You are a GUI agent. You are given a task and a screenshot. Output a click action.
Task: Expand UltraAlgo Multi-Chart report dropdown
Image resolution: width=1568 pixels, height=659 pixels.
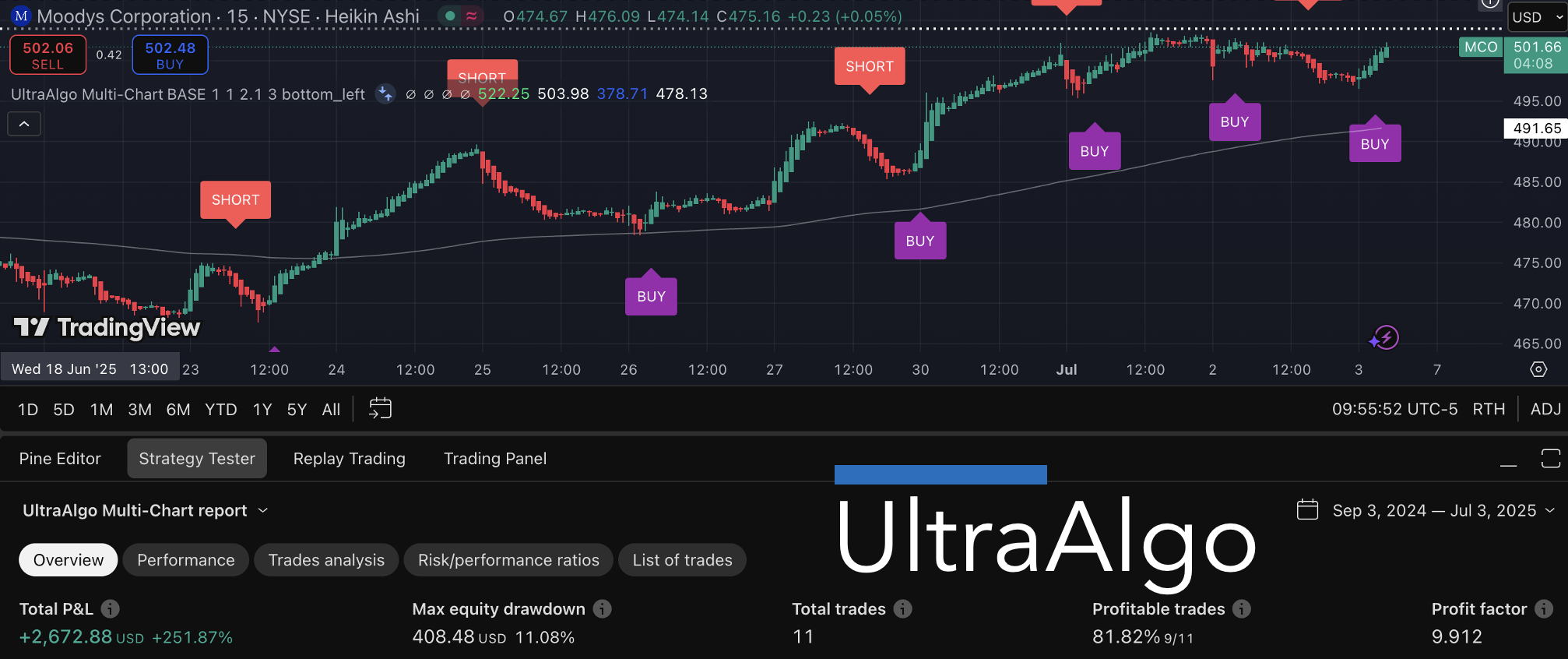(x=146, y=510)
